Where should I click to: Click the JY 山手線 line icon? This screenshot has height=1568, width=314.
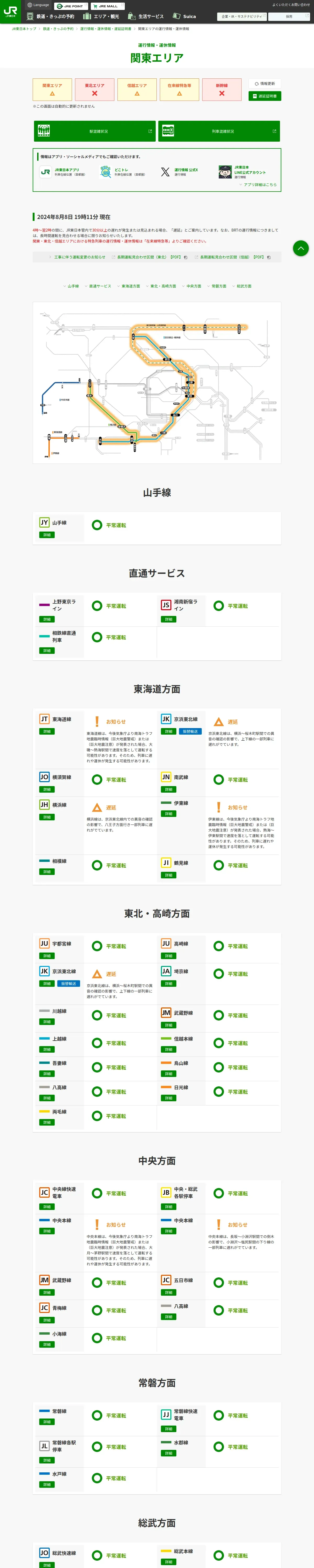(x=44, y=522)
